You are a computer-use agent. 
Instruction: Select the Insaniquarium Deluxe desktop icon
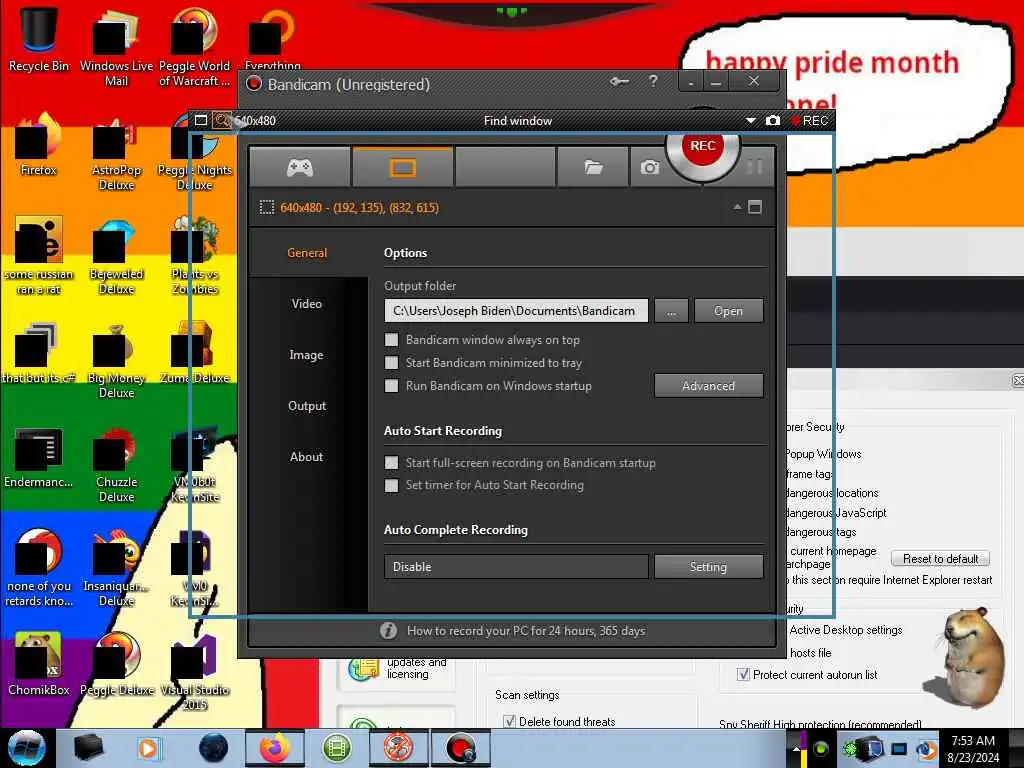tap(116, 568)
